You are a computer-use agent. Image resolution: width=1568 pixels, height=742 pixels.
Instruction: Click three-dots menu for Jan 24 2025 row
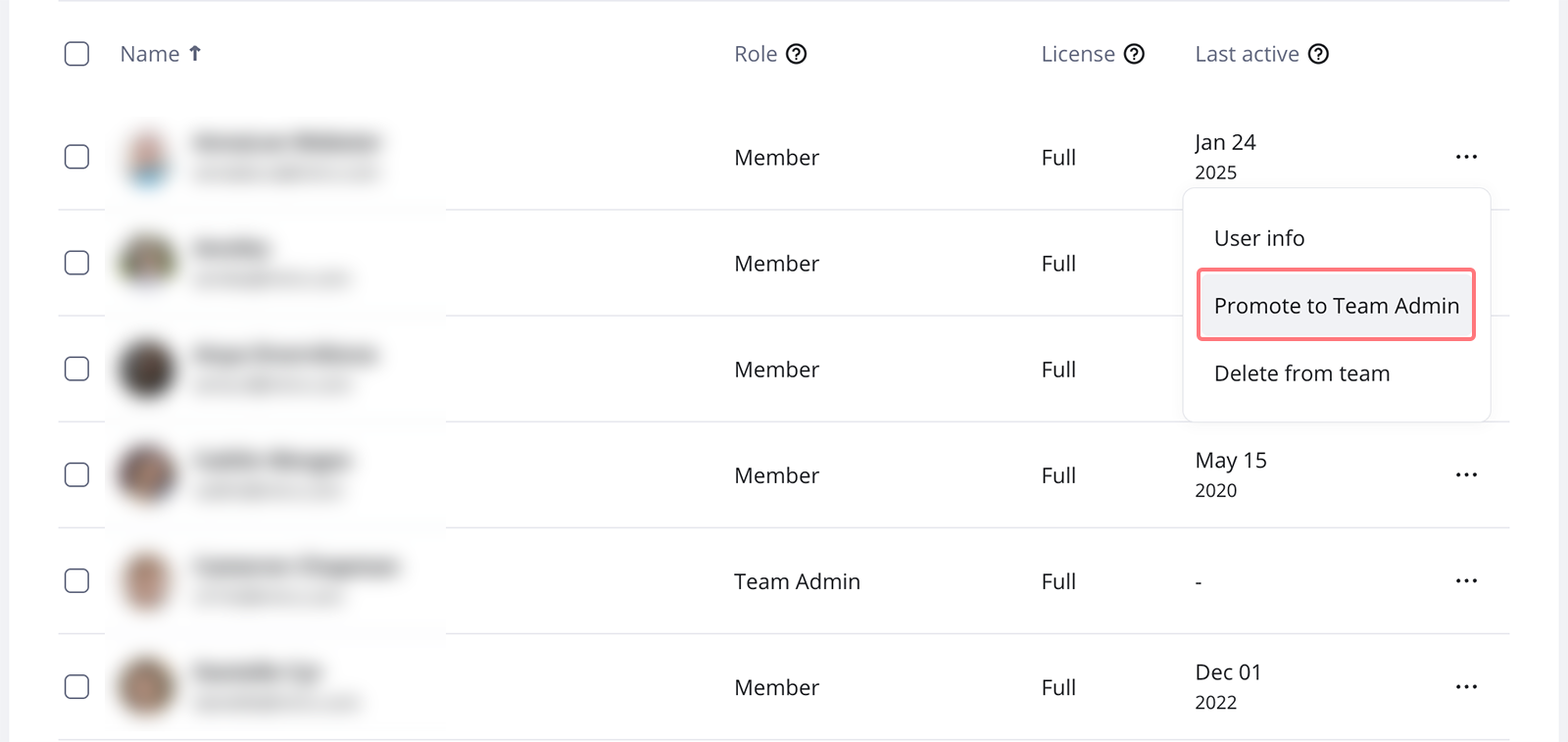(x=1466, y=157)
